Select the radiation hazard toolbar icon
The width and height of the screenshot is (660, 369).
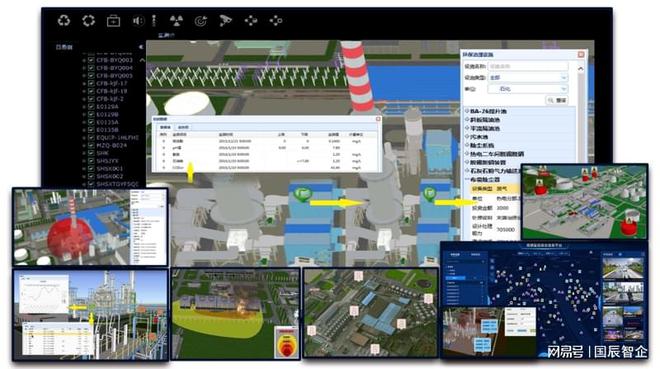click(x=176, y=20)
